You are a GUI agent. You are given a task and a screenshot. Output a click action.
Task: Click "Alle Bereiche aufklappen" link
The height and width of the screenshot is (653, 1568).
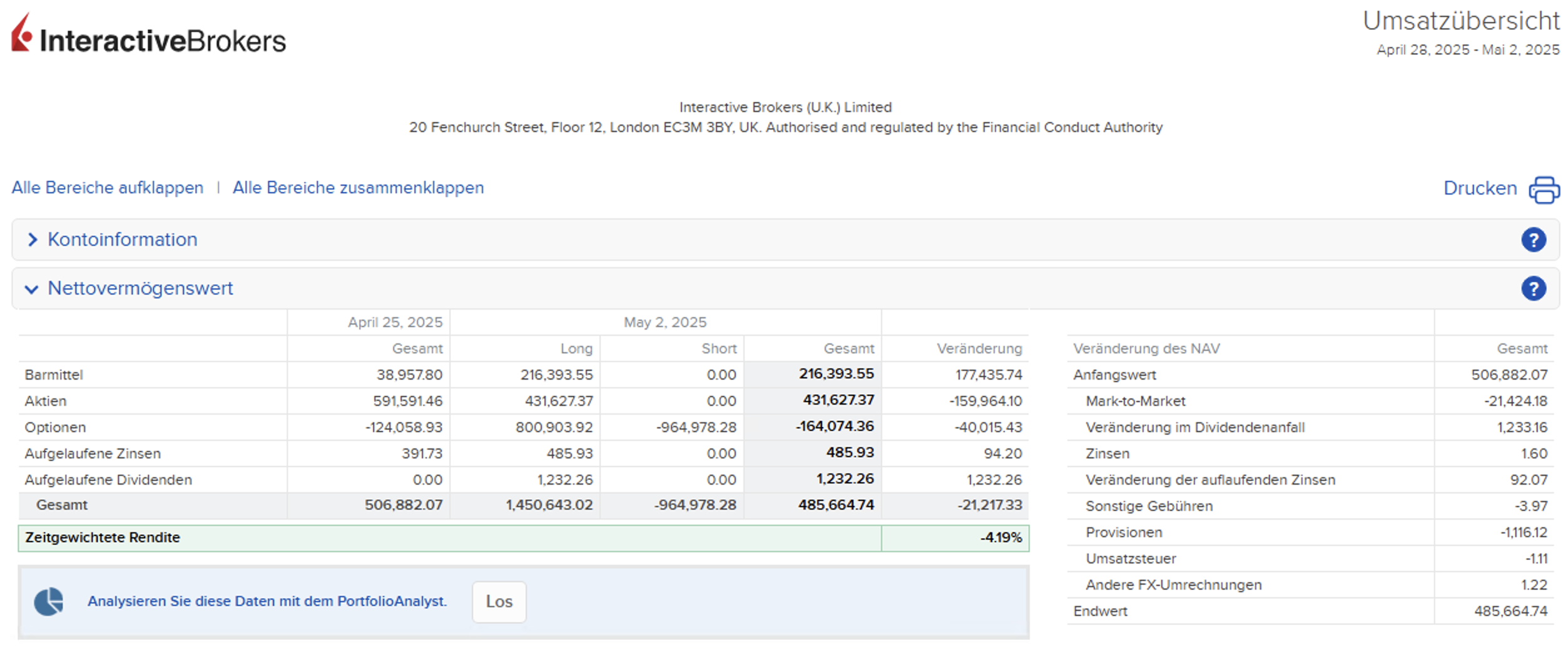(108, 188)
